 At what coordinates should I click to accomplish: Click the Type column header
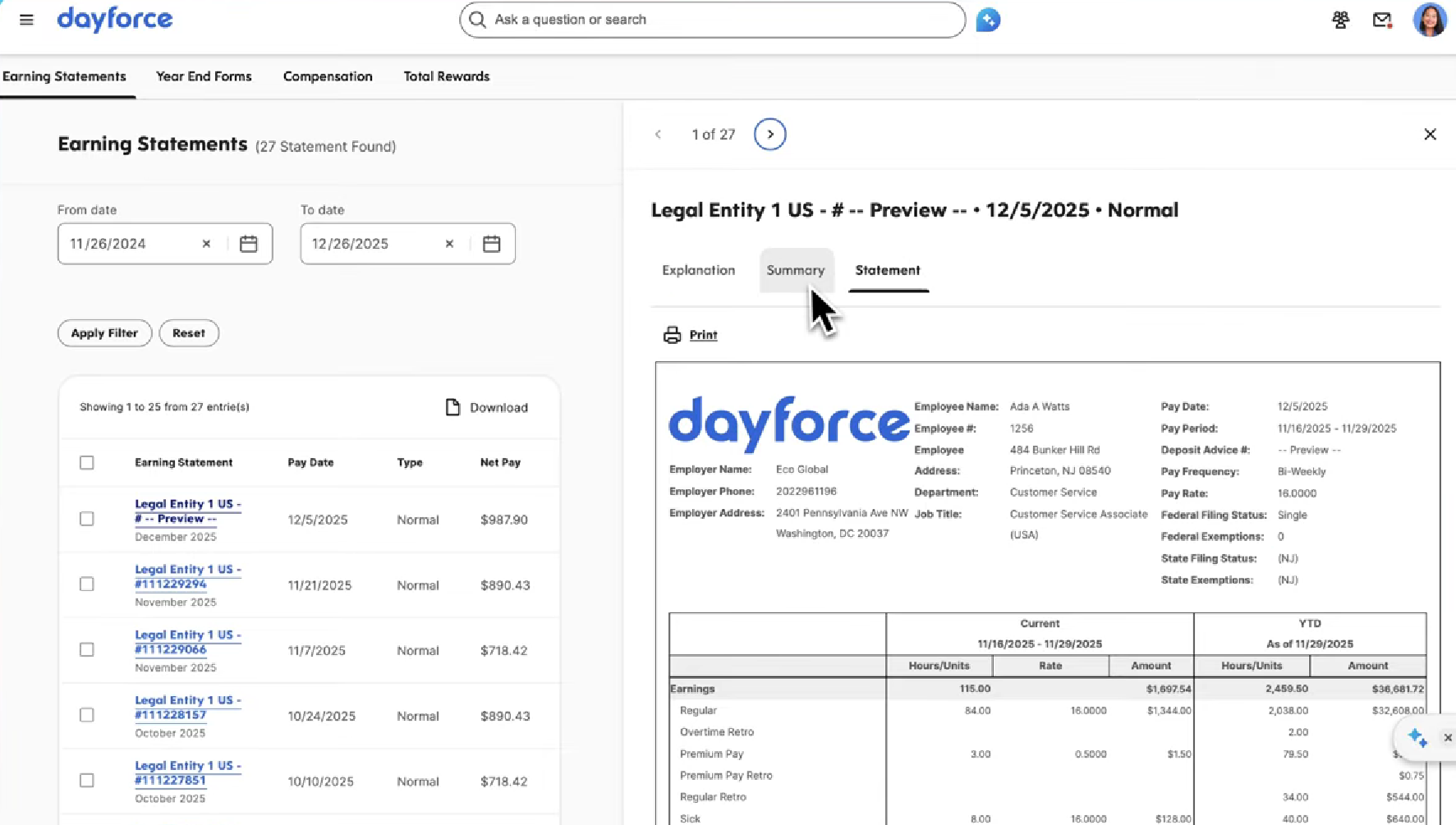(410, 463)
